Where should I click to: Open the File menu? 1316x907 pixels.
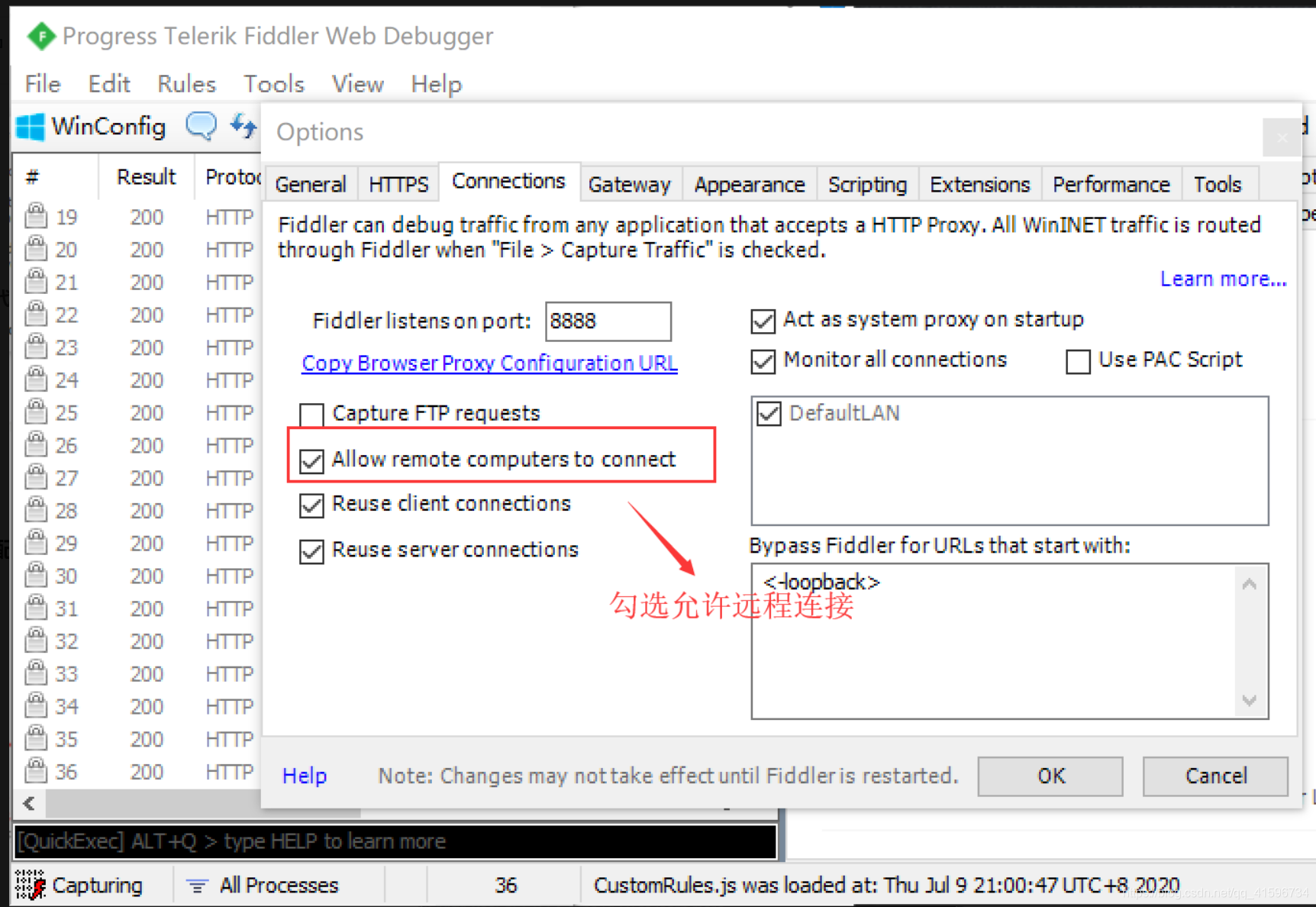pyautogui.click(x=43, y=84)
